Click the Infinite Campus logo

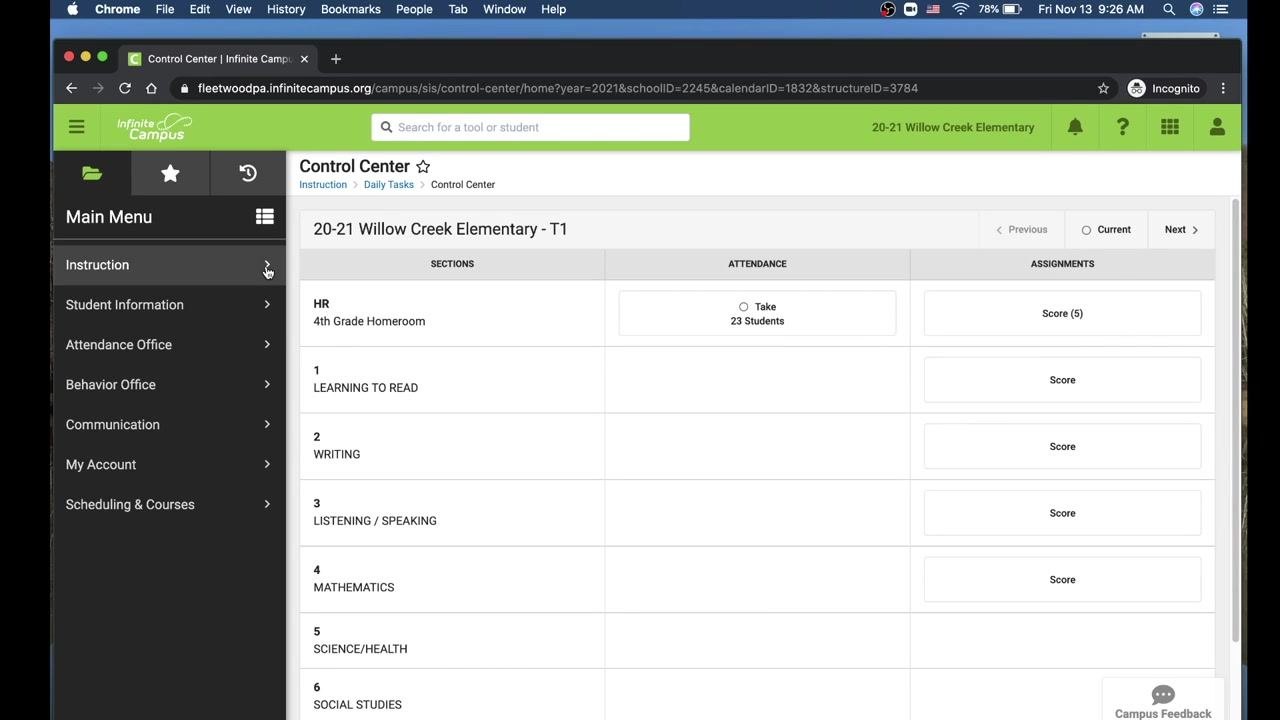pos(154,127)
